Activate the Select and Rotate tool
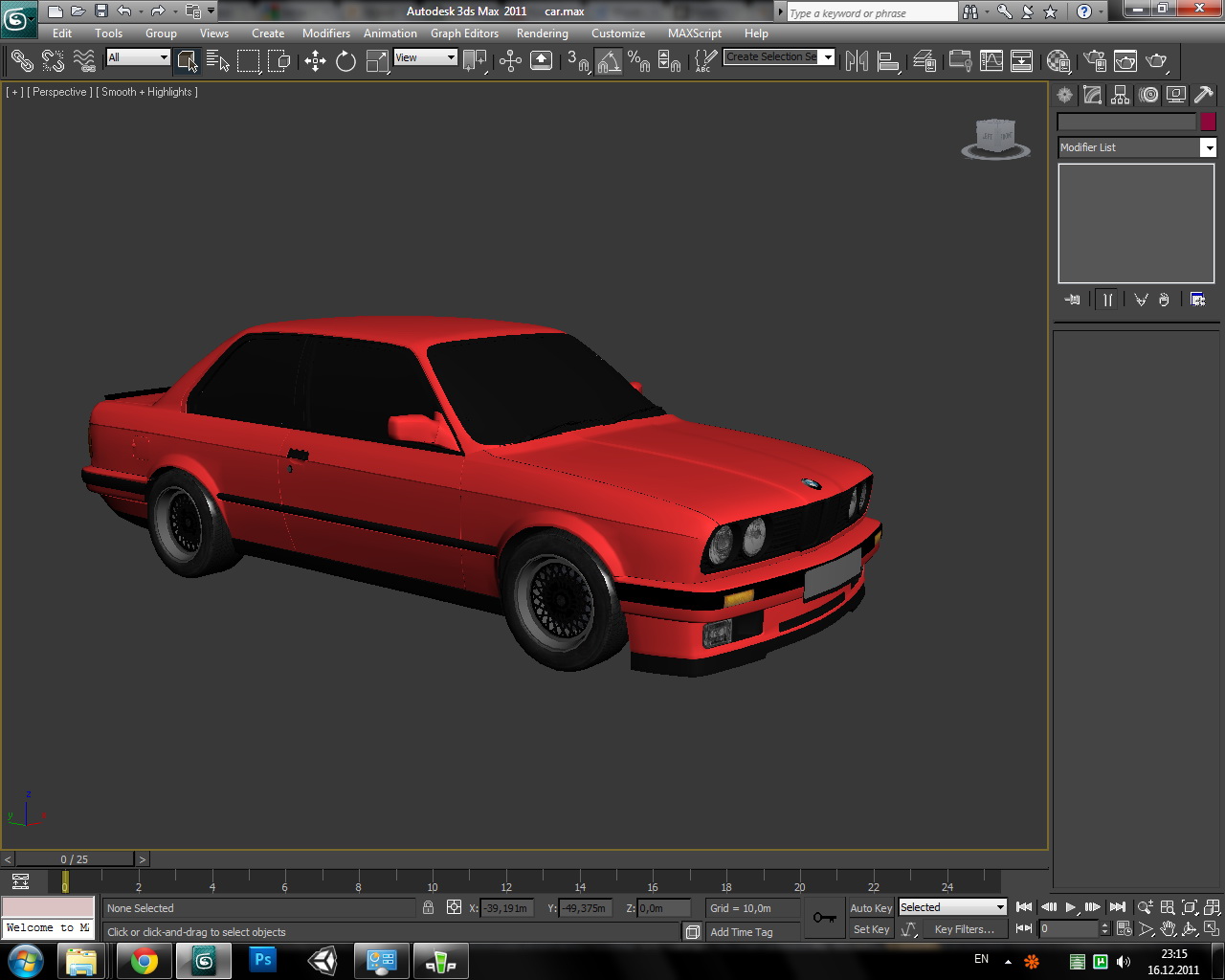This screenshot has height=980, width=1225. click(x=345, y=61)
